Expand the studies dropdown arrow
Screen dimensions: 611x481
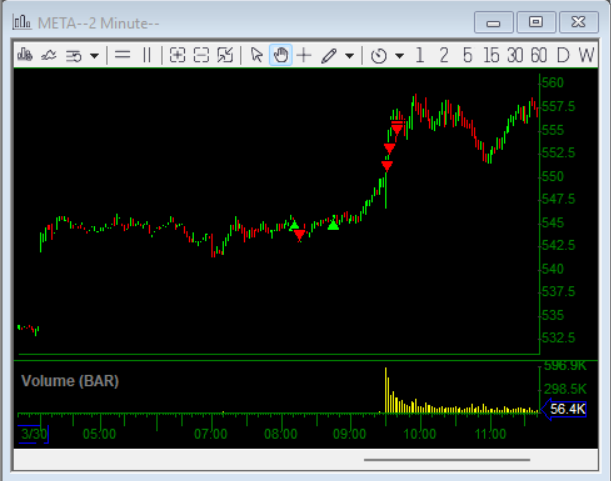coord(94,56)
